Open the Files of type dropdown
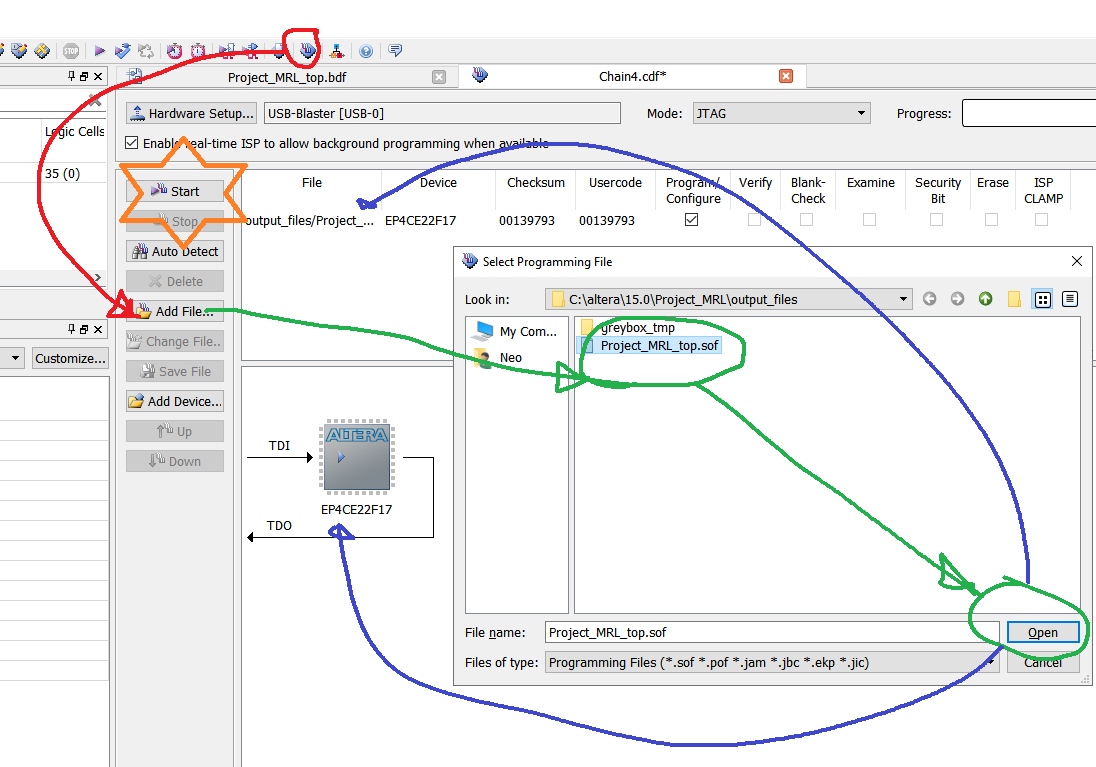This screenshot has width=1096, height=767. pyautogui.click(x=772, y=662)
